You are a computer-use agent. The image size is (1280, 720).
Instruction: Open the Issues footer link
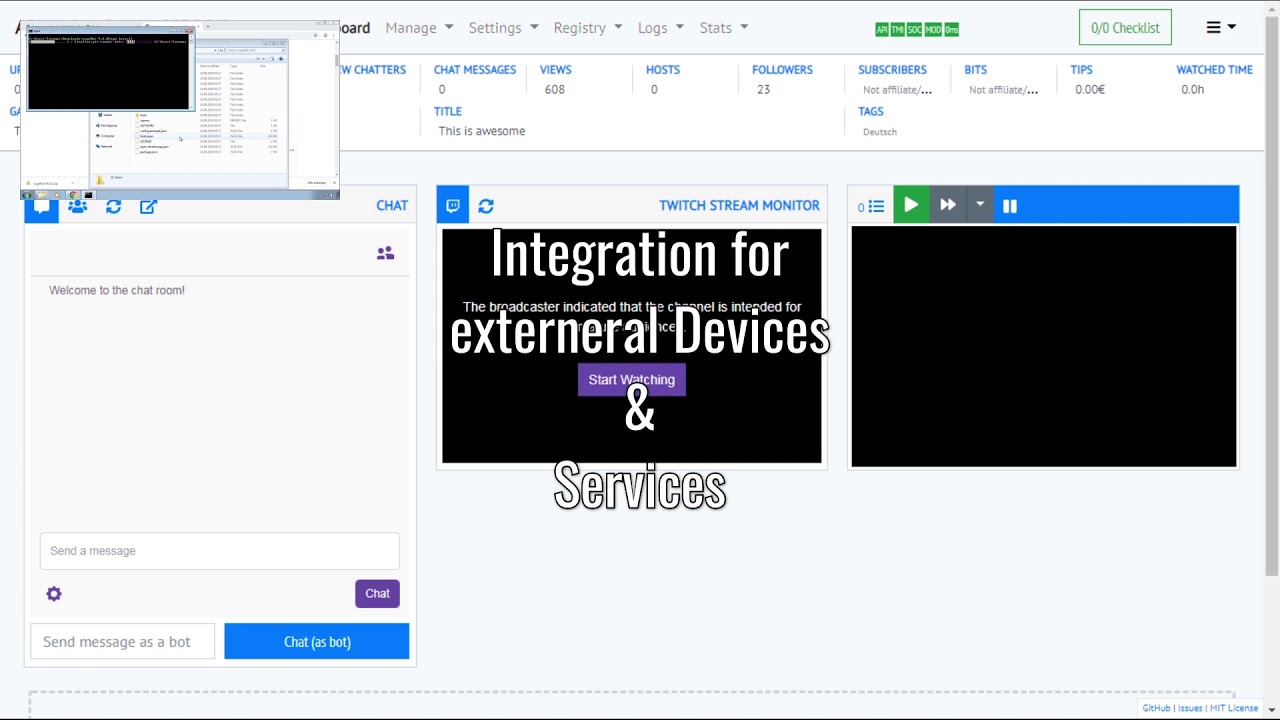[1190, 708]
